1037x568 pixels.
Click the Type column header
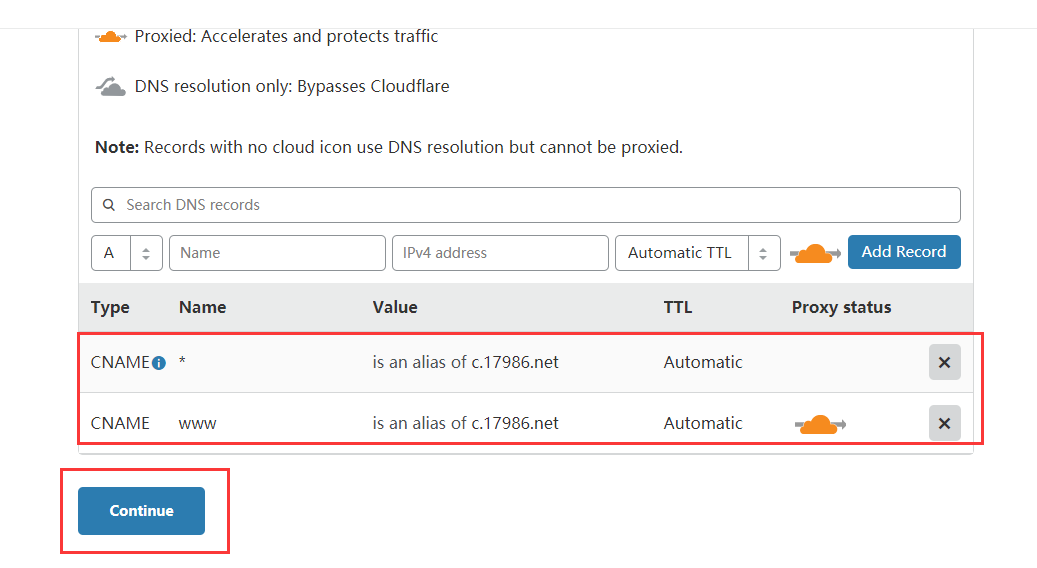pyautogui.click(x=110, y=307)
